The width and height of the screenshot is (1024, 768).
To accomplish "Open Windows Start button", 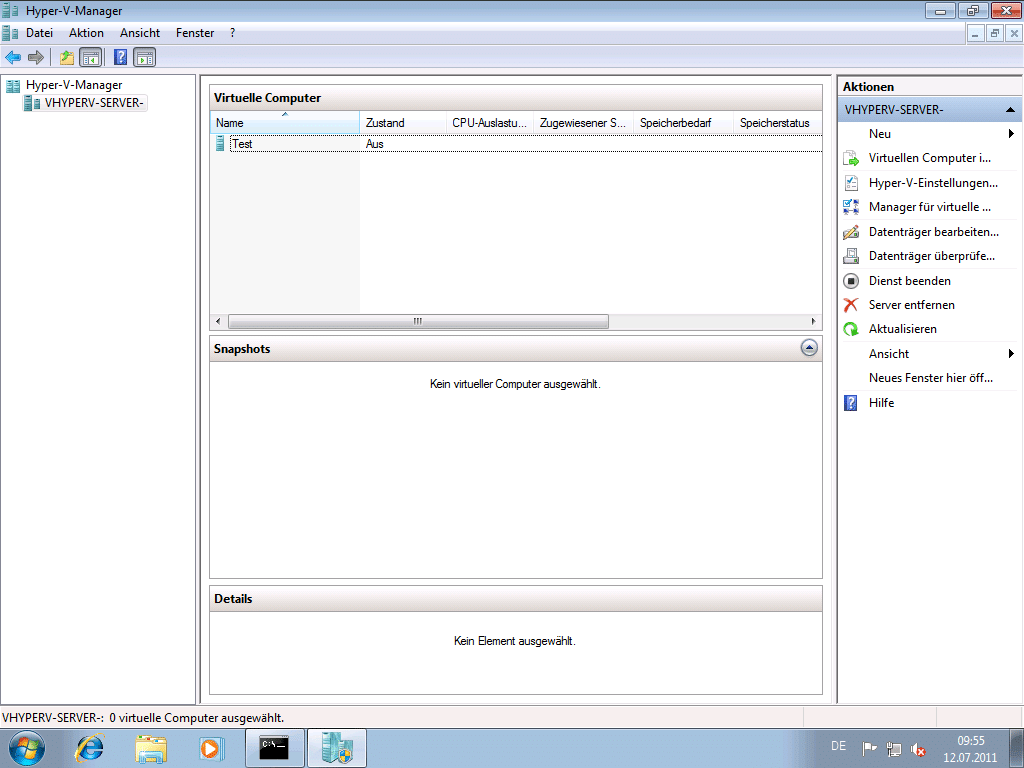I will (26, 748).
